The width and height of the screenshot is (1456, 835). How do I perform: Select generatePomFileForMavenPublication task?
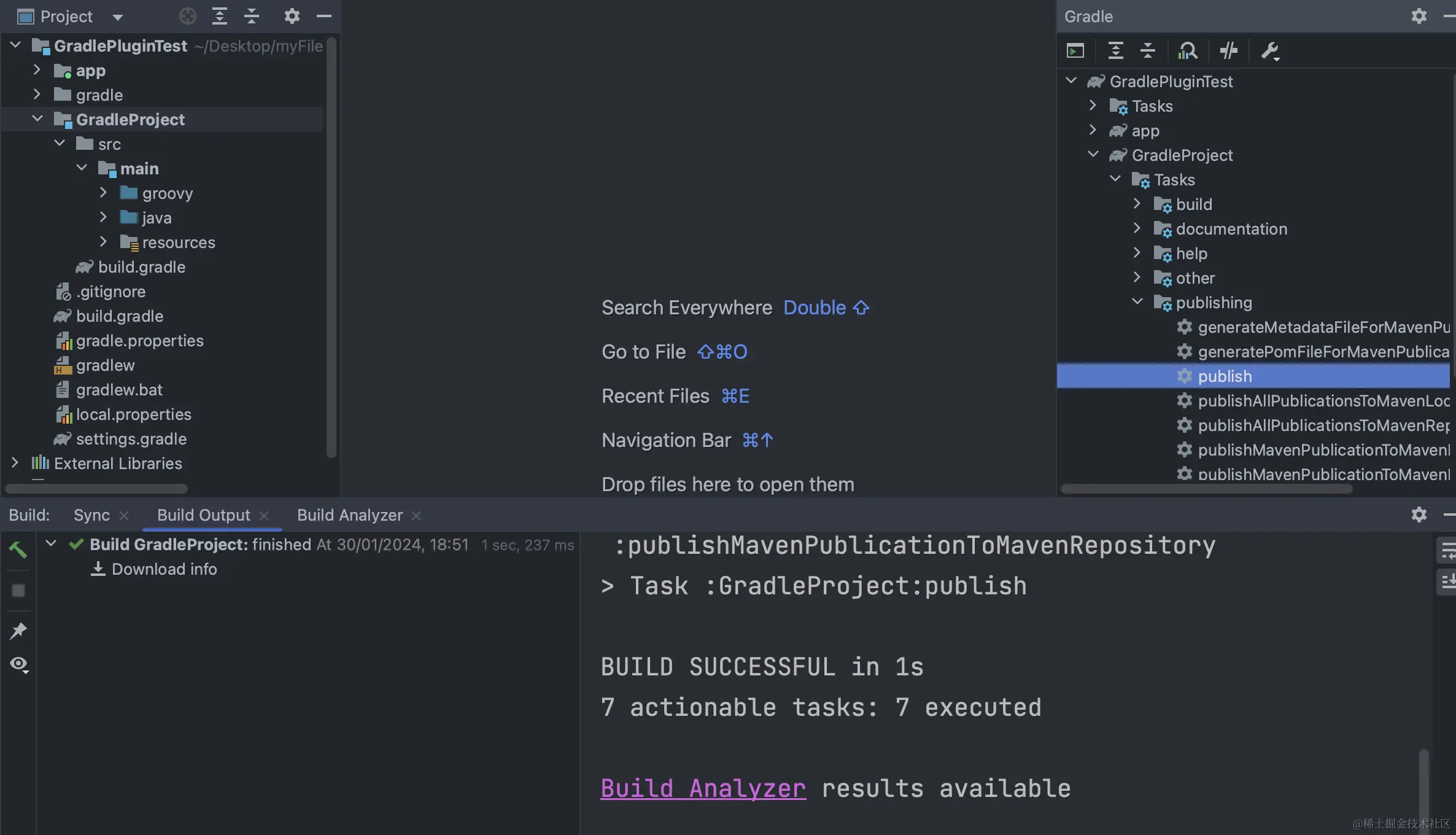(x=1323, y=352)
